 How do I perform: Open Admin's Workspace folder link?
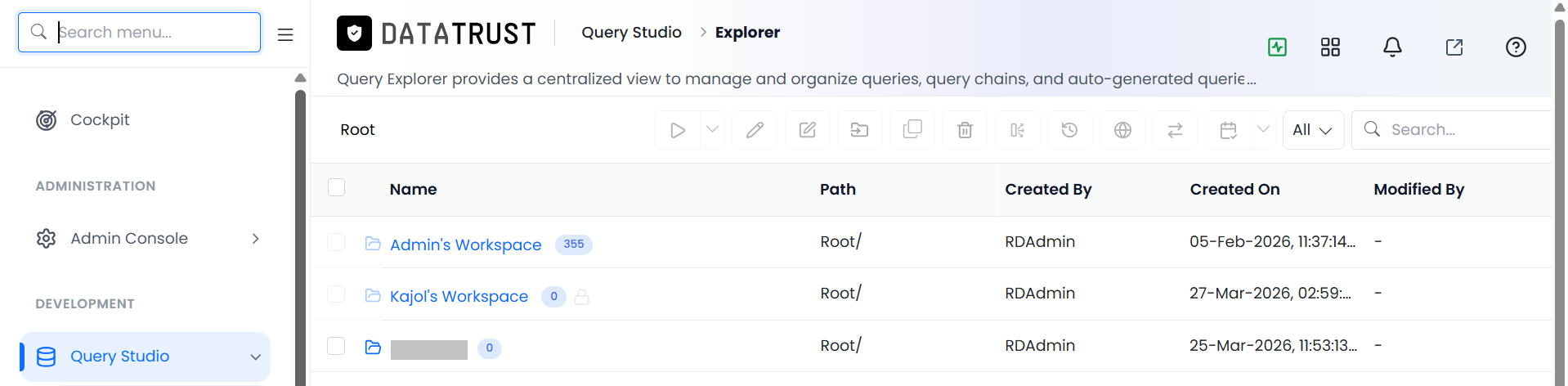click(x=465, y=245)
